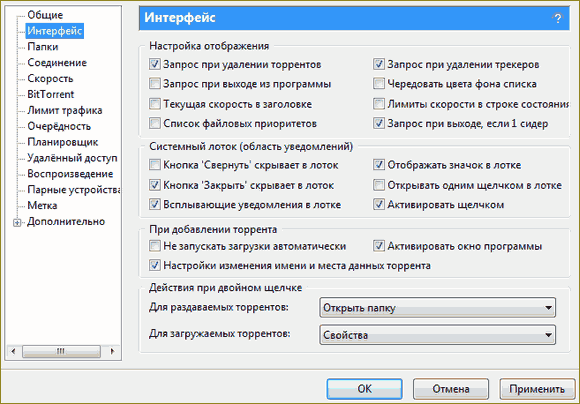Enable Лимиты скорости в строке состояния

378,104
